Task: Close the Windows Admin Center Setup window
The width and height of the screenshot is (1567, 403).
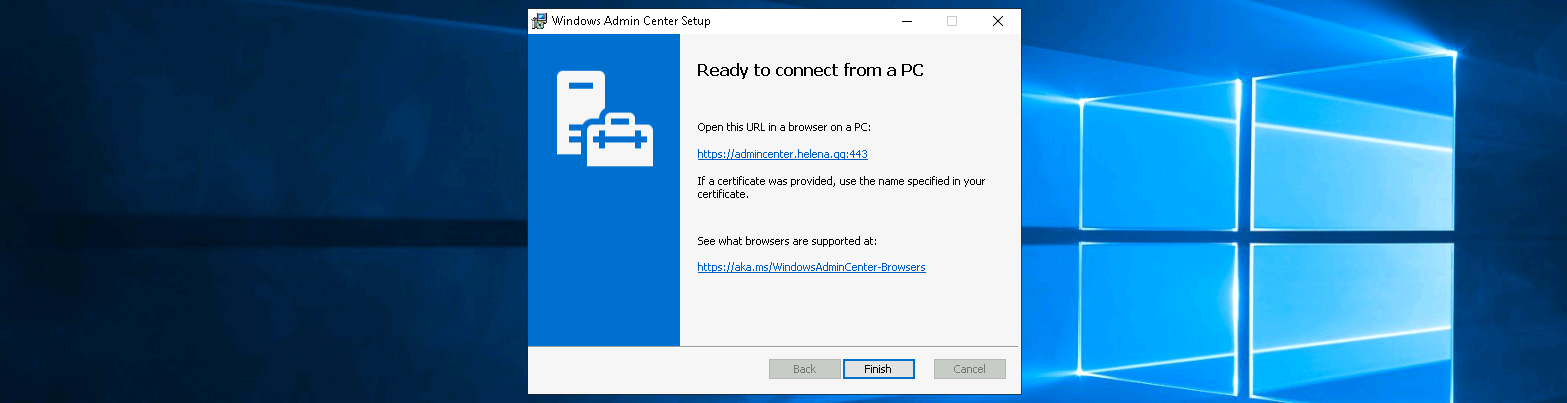Action: (x=997, y=21)
